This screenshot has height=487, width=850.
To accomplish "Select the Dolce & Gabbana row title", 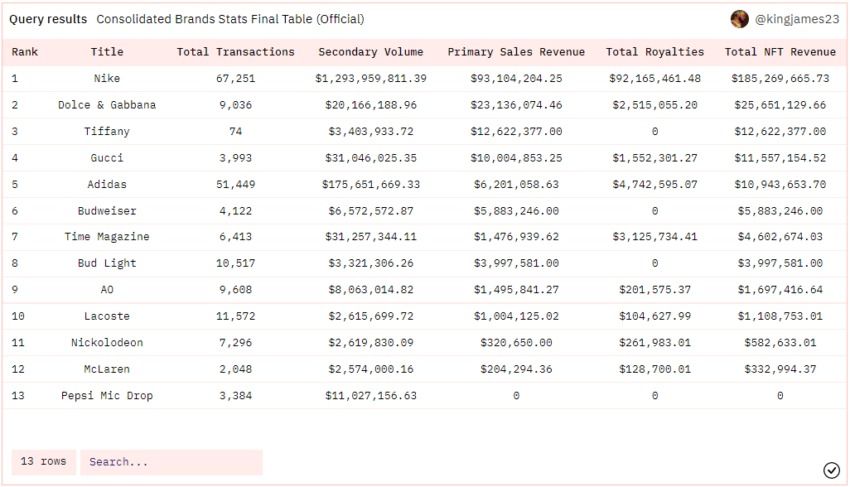I will point(107,105).
